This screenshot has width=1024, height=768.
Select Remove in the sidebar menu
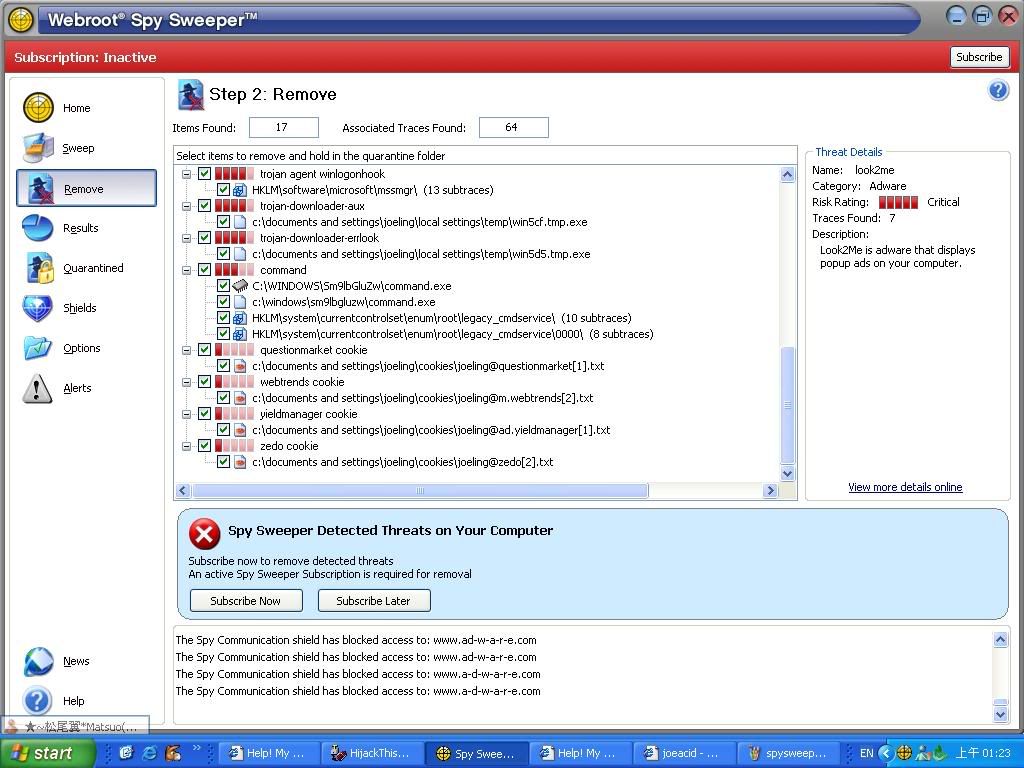(x=84, y=189)
